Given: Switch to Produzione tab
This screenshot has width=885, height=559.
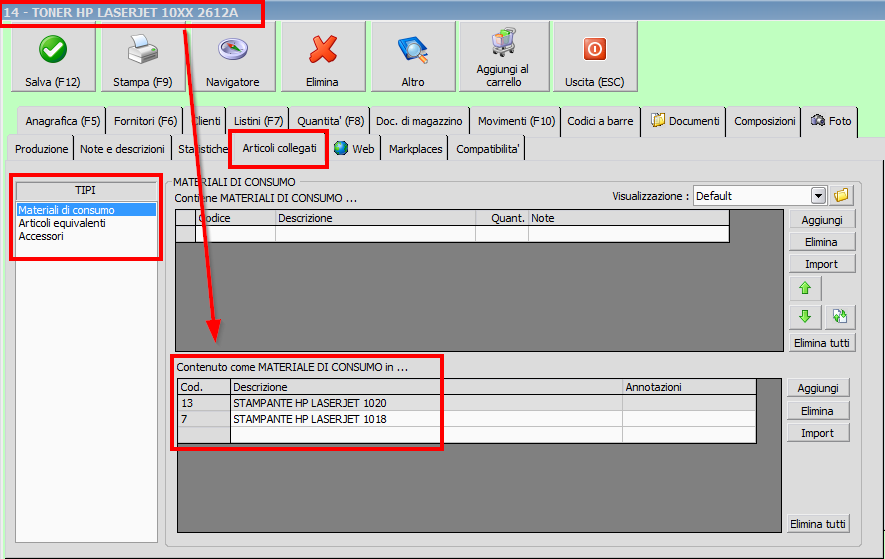Looking at the screenshot, I should (x=41, y=149).
